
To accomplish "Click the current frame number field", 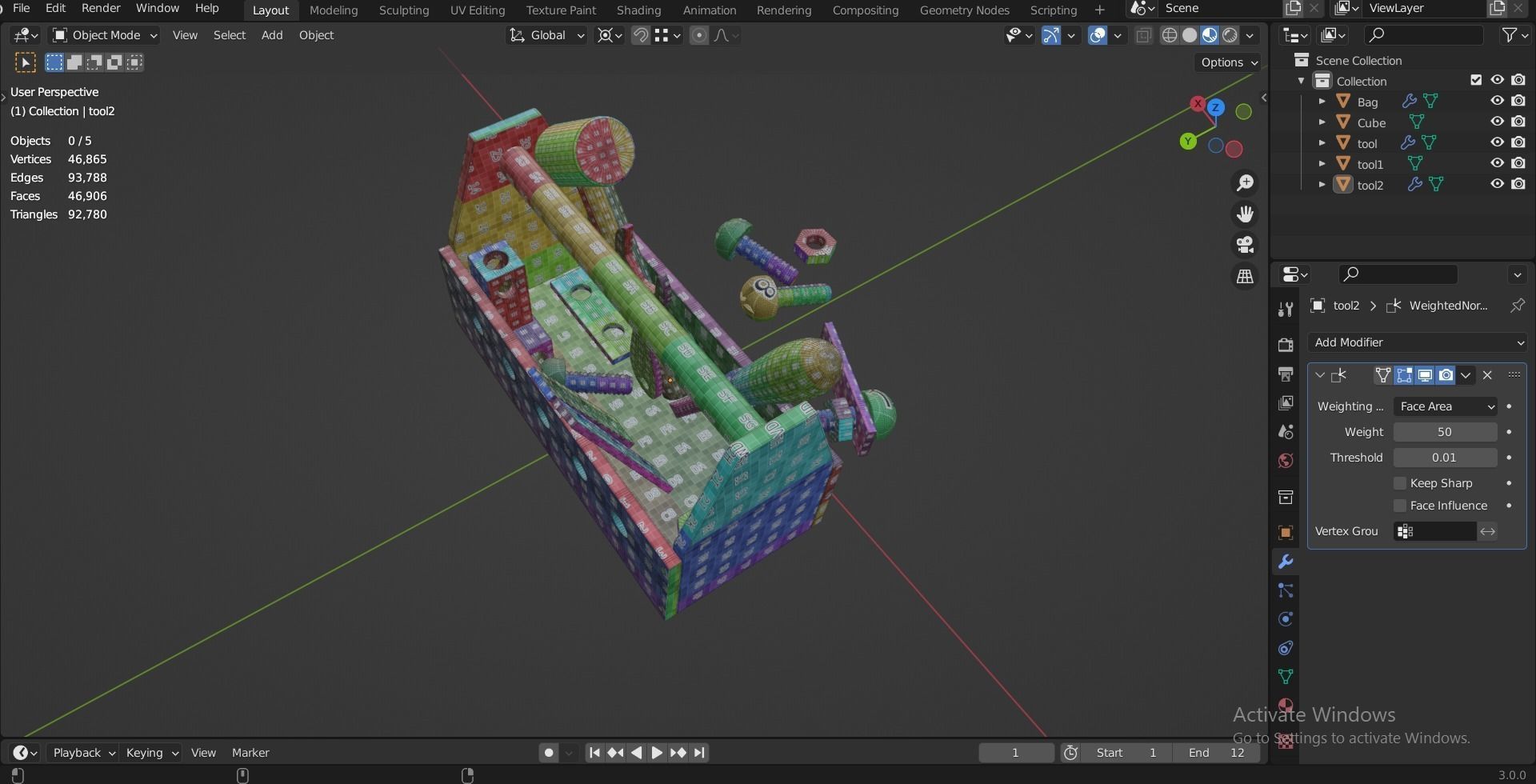I will click(x=1016, y=753).
